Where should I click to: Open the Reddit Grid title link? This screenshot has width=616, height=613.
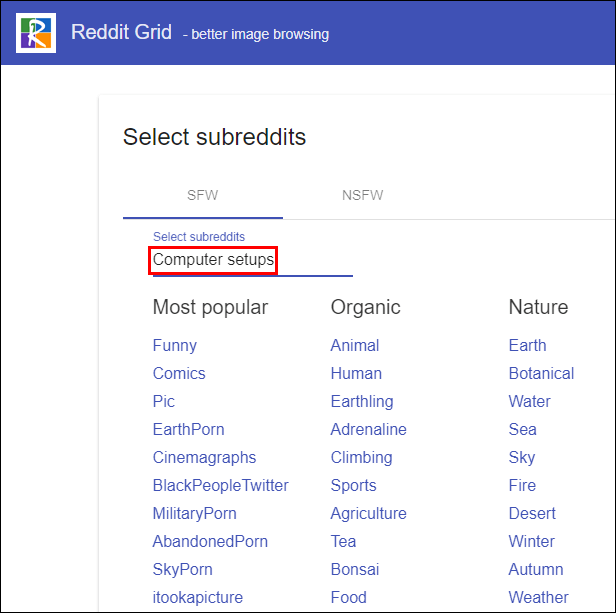click(x=121, y=32)
